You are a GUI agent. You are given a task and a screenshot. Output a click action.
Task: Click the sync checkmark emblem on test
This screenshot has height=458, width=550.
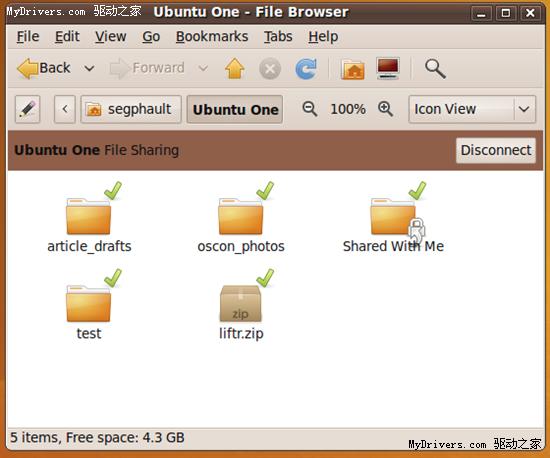[113, 278]
